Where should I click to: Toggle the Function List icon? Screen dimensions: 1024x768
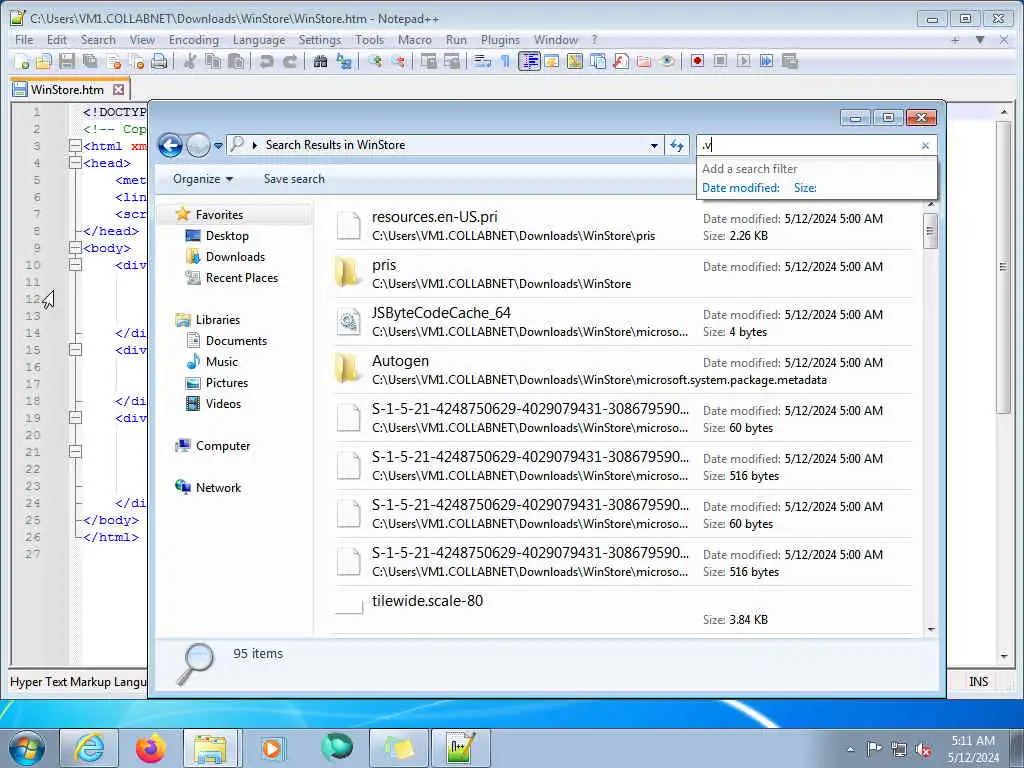(x=621, y=61)
